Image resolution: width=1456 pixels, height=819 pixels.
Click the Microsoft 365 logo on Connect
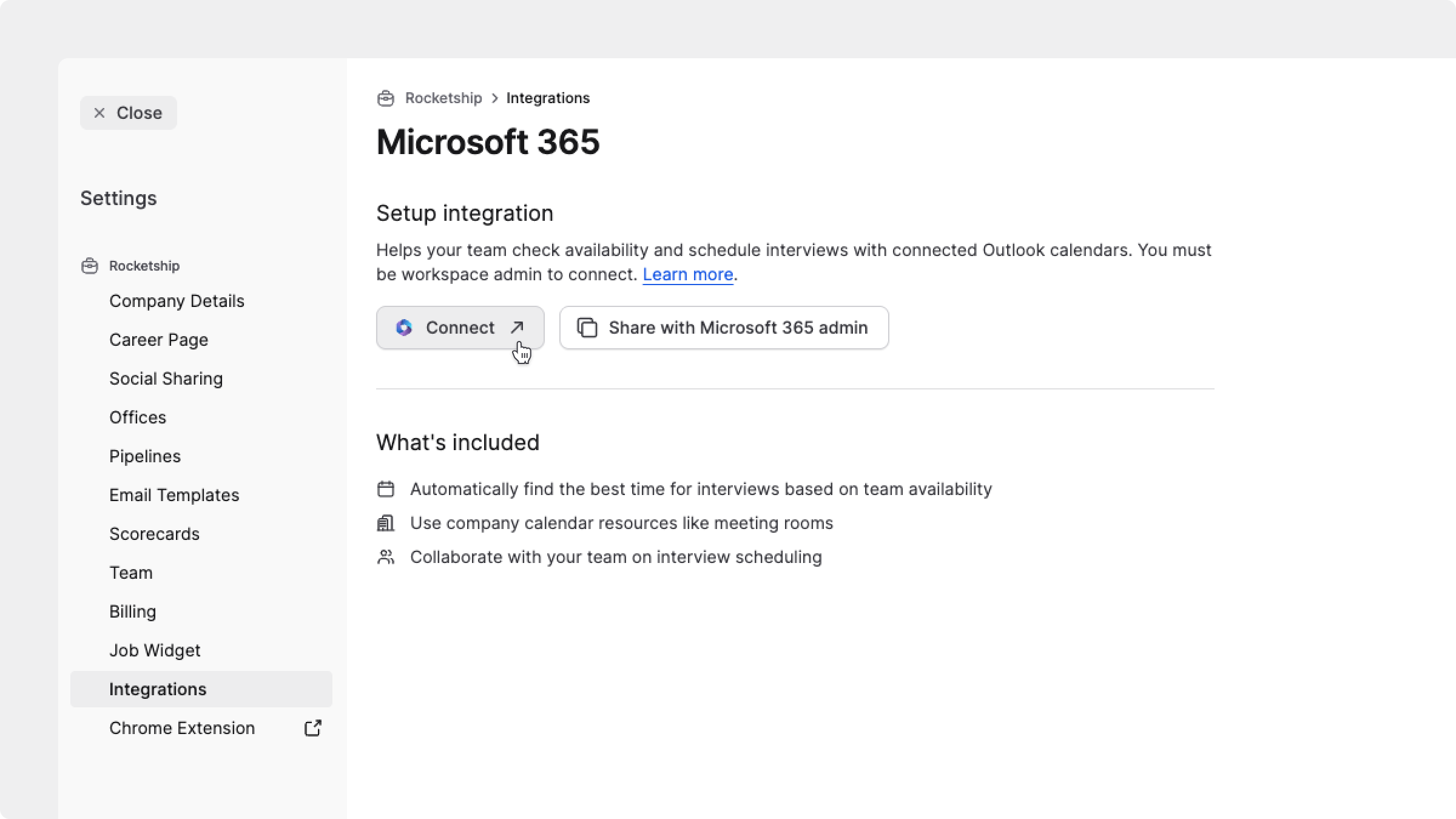coord(404,328)
